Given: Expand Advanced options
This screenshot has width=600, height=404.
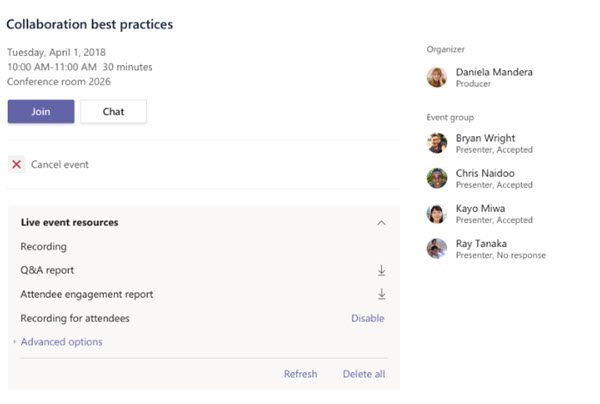Looking at the screenshot, I should coord(61,342).
